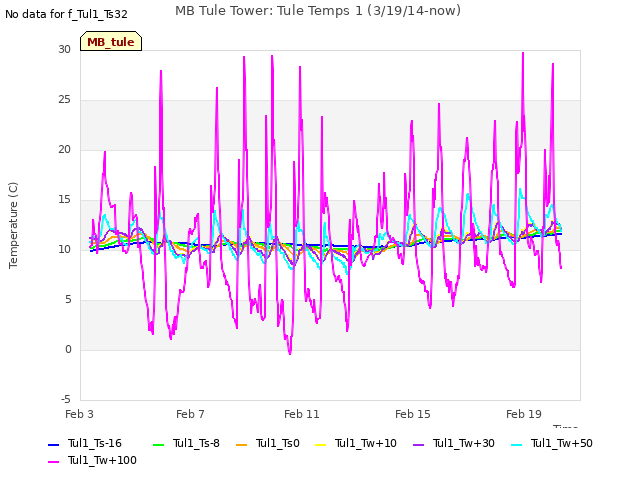Click the Feb 15 x-axis tick label
The width and height of the screenshot is (640, 480).
[413, 414]
